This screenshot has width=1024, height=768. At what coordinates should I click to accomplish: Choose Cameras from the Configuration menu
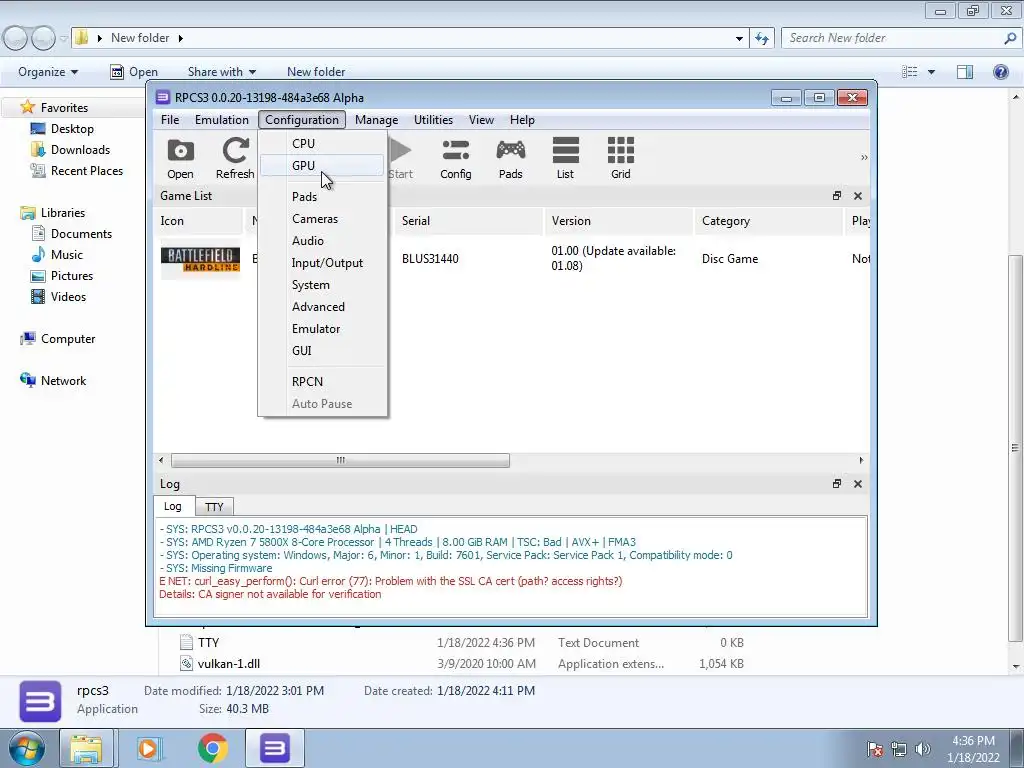323,219
